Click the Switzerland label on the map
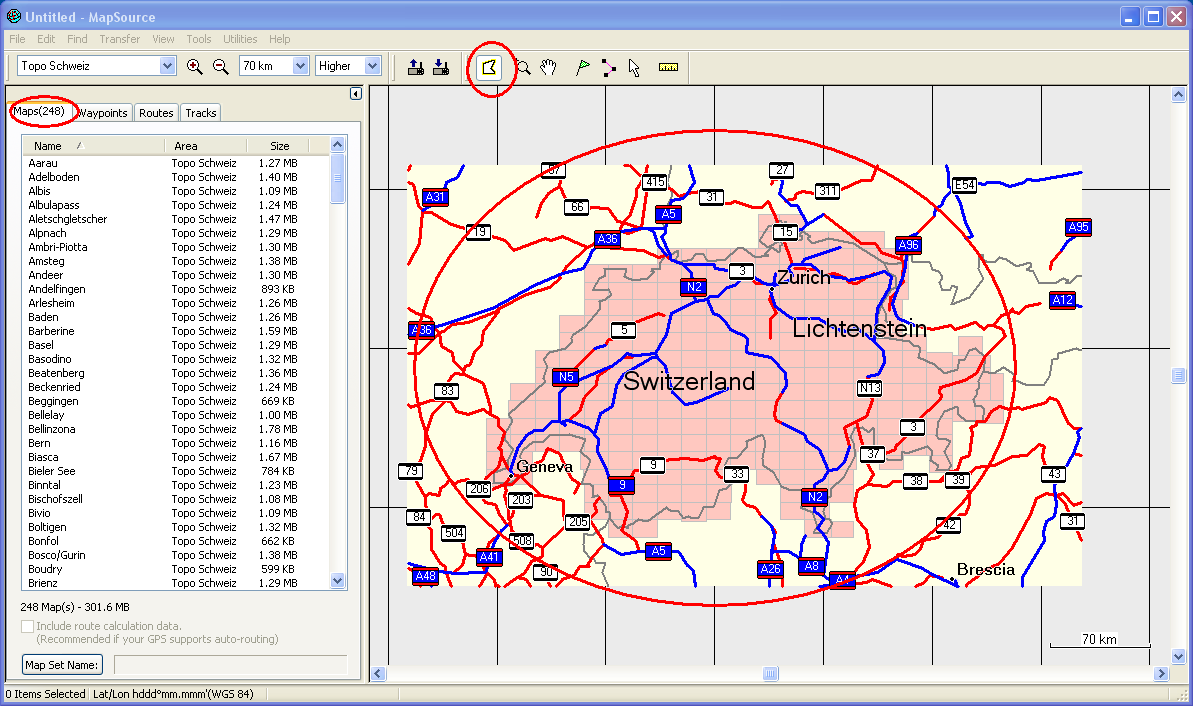 [x=689, y=381]
